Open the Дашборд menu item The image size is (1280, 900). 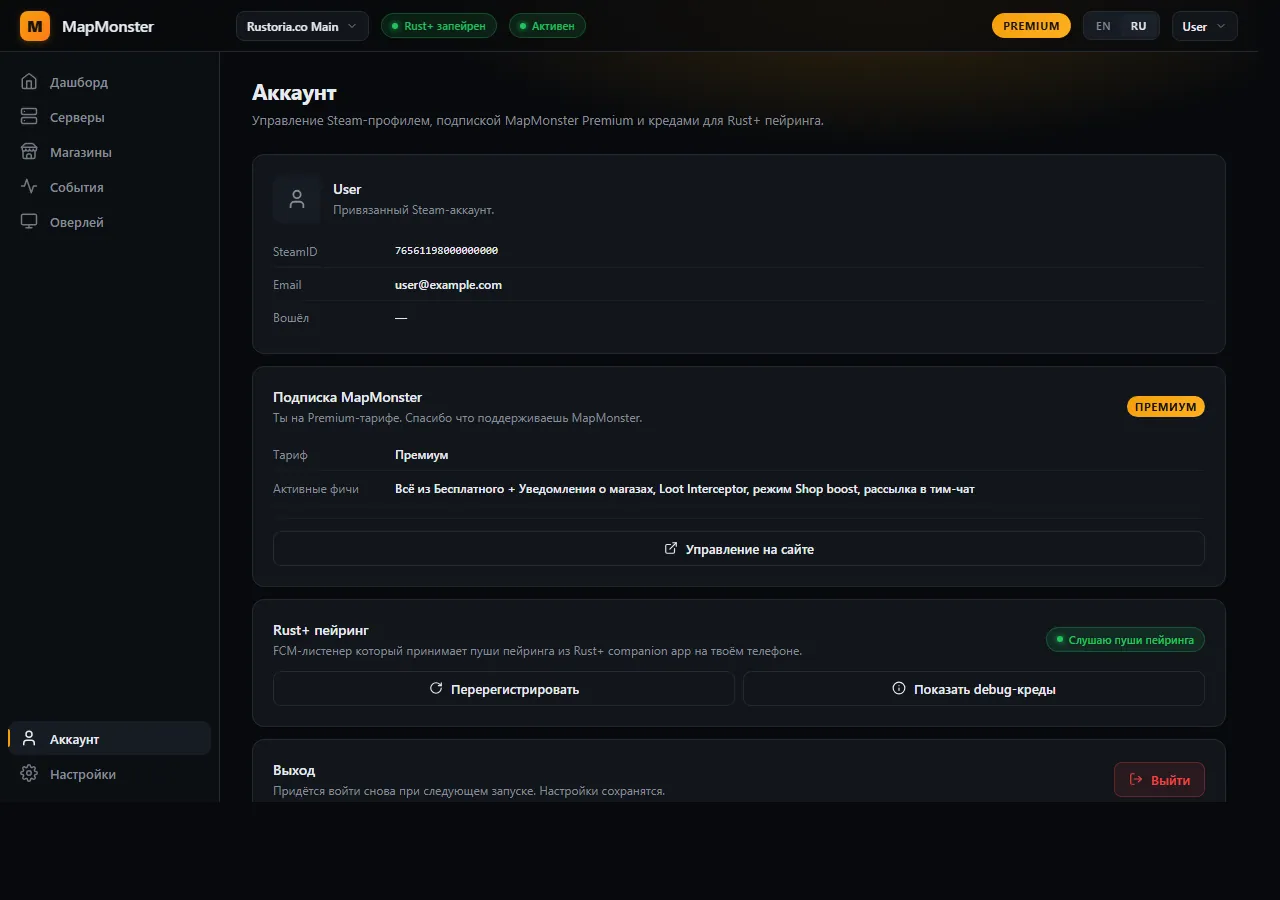[109, 82]
